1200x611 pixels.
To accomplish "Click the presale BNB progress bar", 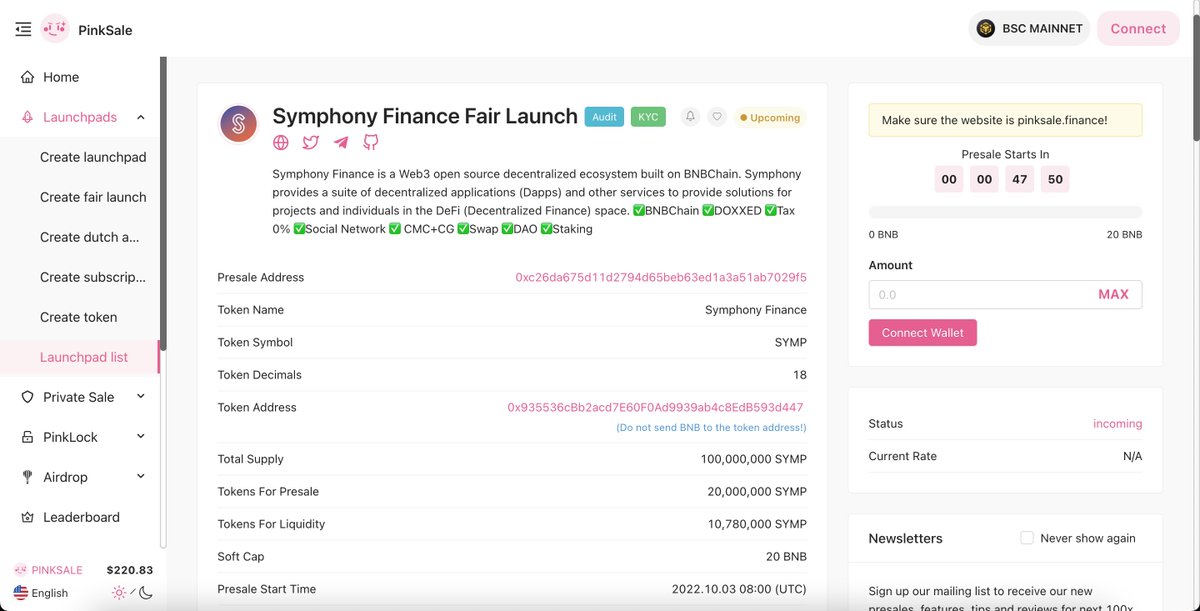I will (1005, 212).
